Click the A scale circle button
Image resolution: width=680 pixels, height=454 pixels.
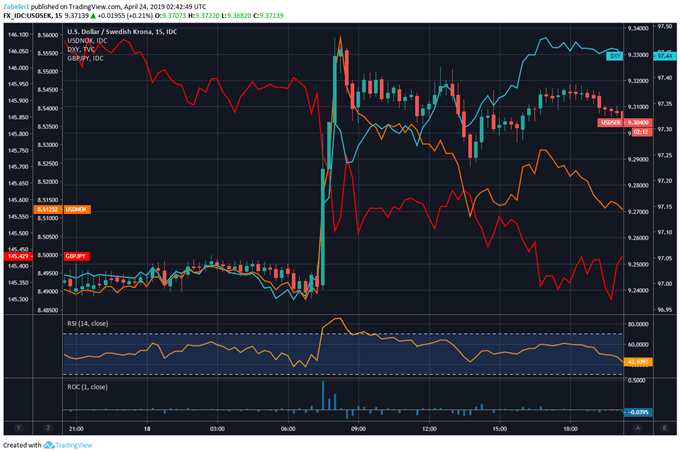pos(638,428)
